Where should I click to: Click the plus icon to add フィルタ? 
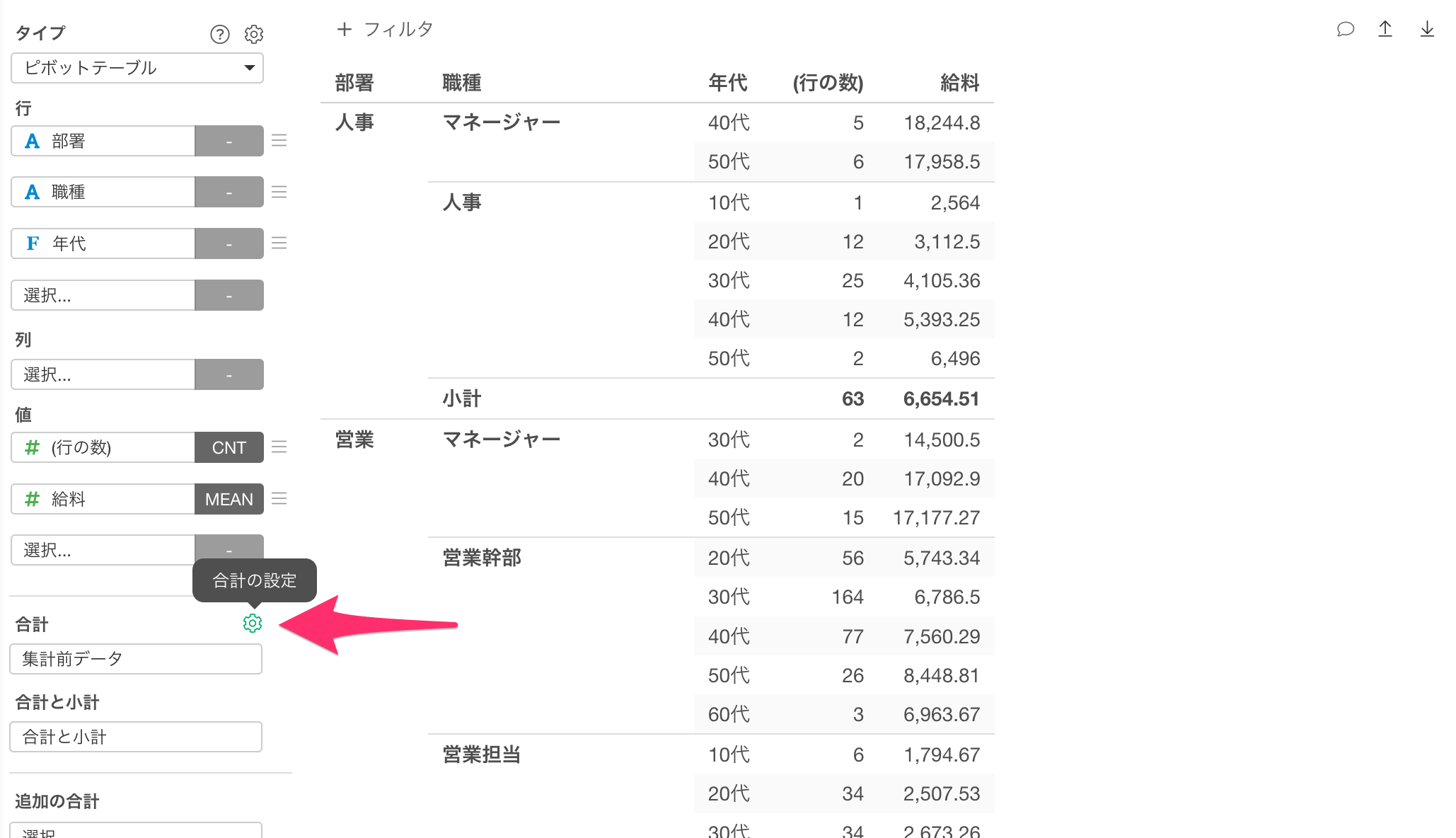click(x=345, y=29)
